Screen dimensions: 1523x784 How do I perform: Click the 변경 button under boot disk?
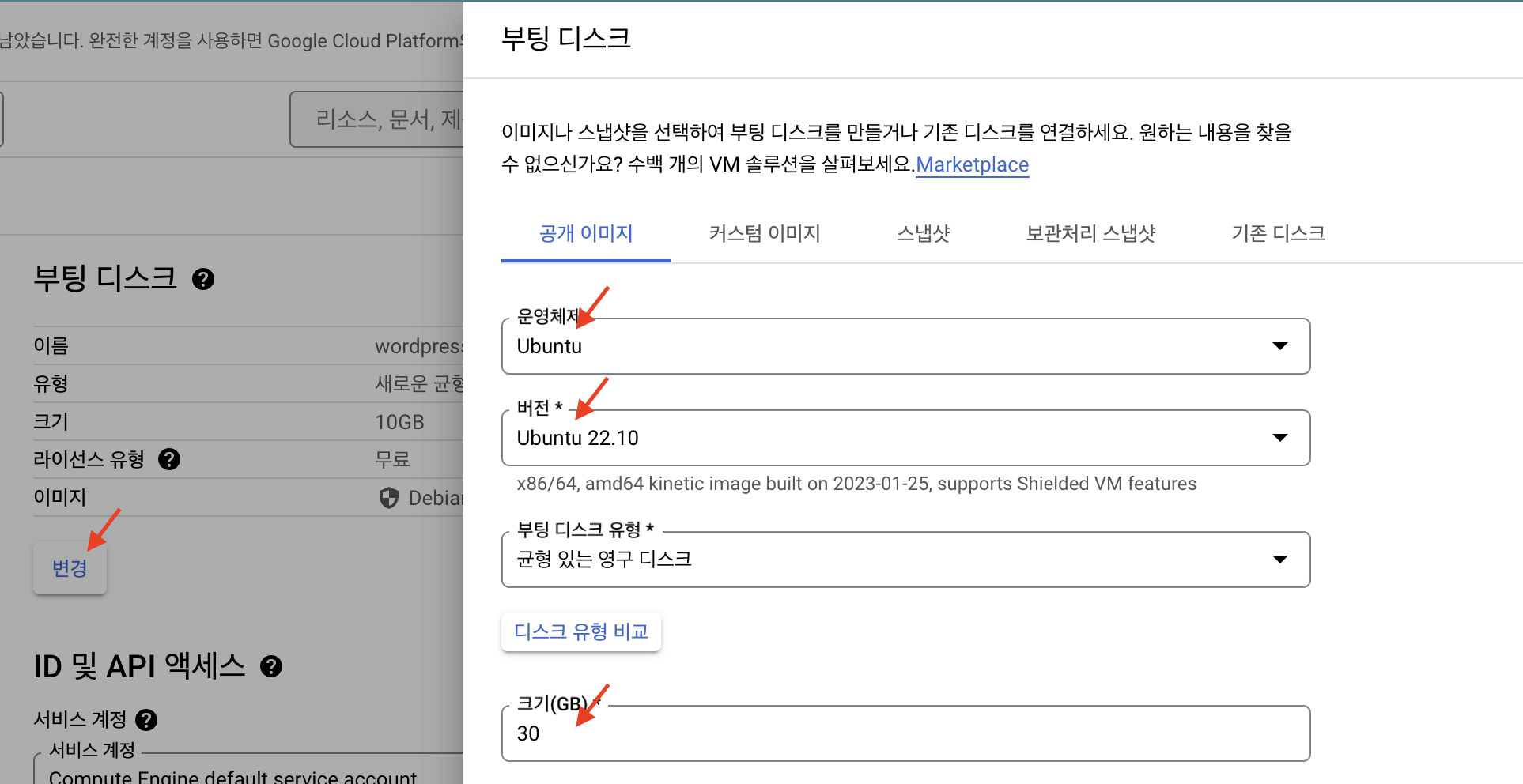click(x=70, y=568)
